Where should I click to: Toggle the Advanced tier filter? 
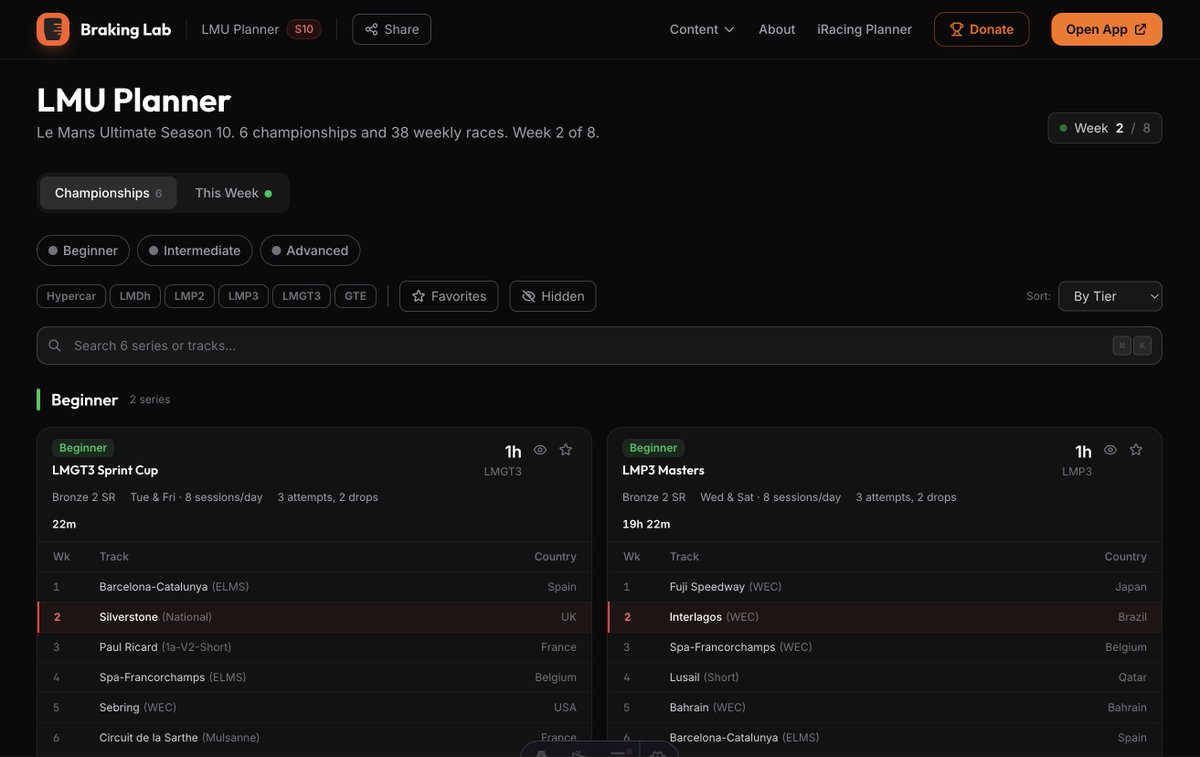310,250
